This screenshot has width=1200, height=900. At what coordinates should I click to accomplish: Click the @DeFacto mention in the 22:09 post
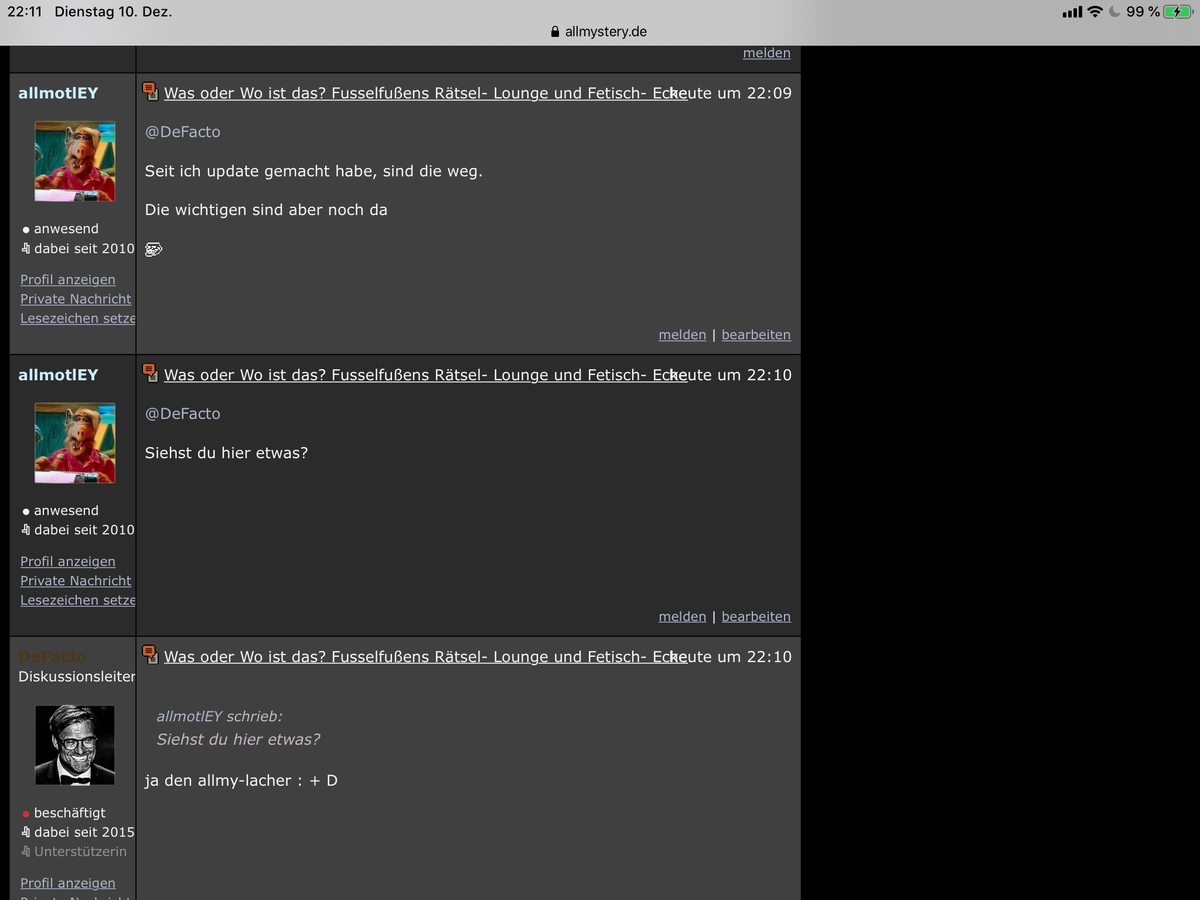[x=182, y=132]
